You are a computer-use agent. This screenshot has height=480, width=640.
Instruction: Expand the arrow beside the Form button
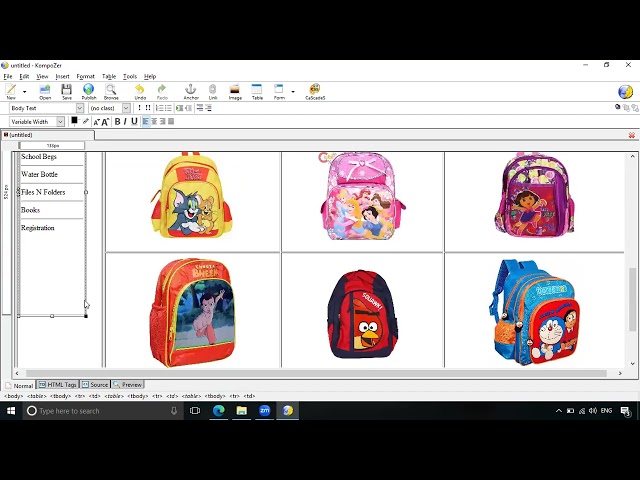(293, 92)
